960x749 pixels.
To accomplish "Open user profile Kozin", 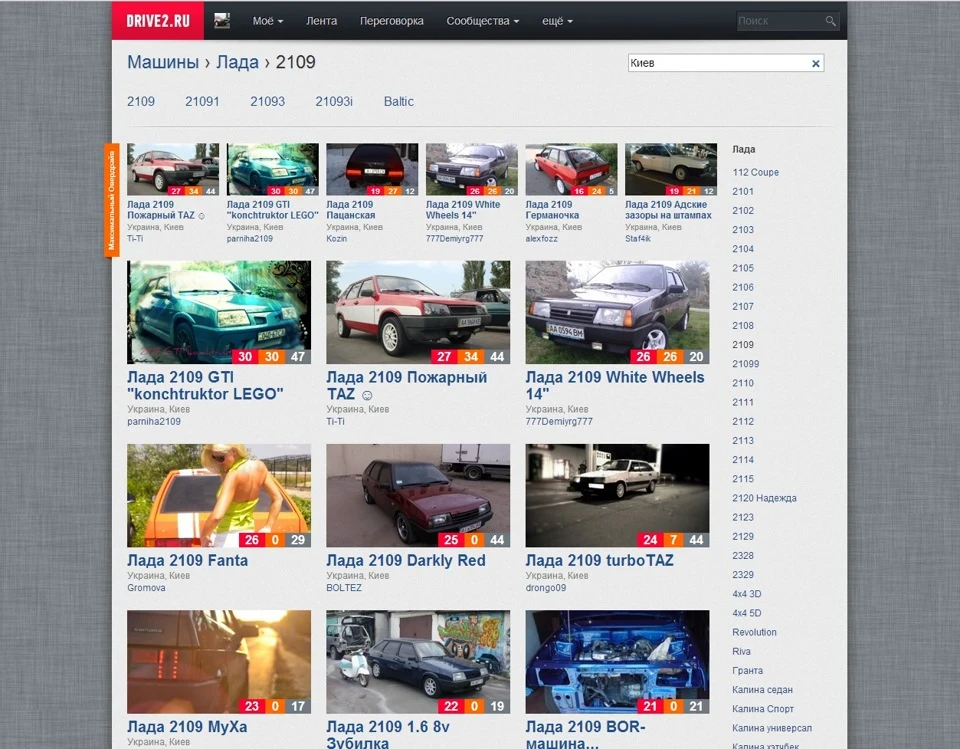I will (x=337, y=239).
